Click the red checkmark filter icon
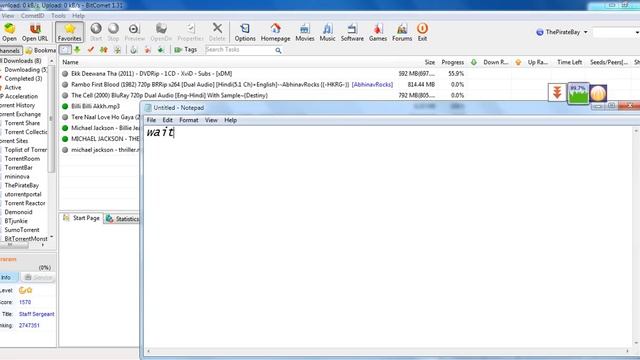This screenshot has width=640, height=360. 91,50
